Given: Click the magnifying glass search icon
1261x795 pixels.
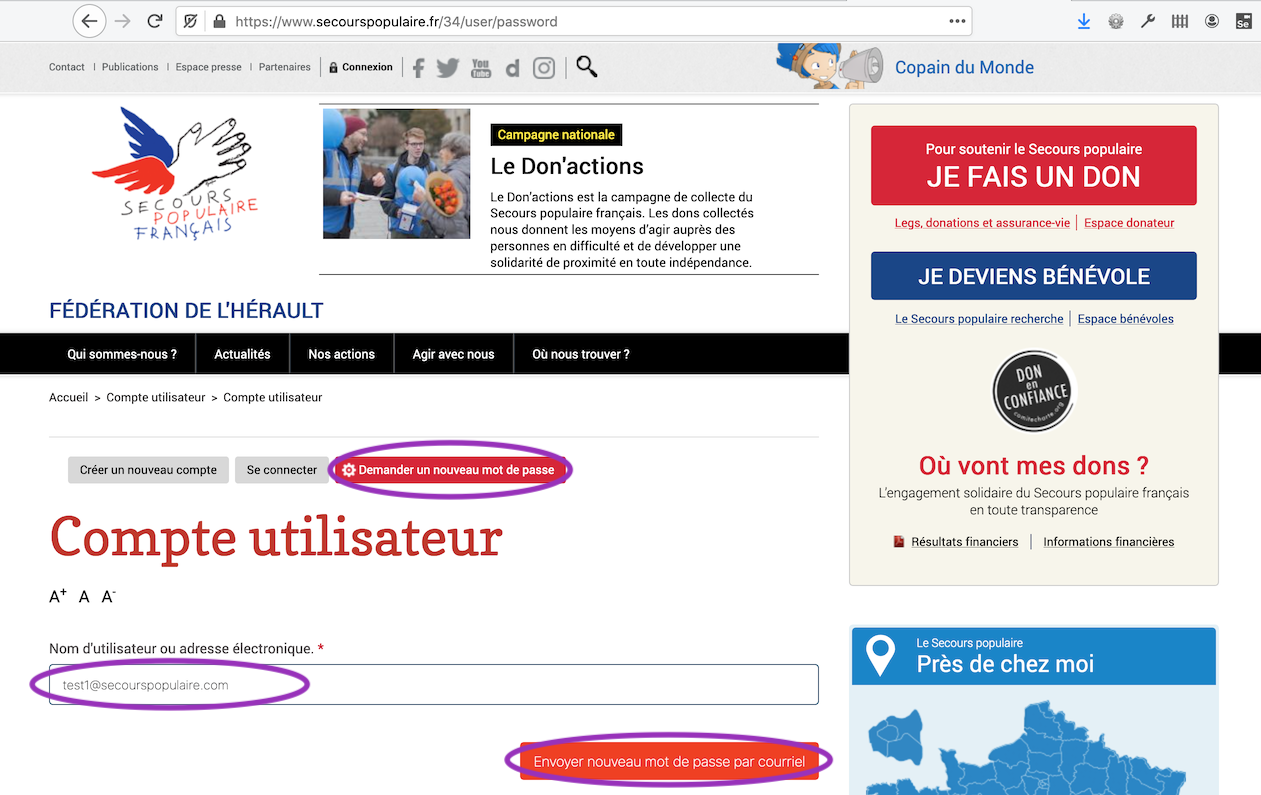Looking at the screenshot, I should (x=587, y=67).
